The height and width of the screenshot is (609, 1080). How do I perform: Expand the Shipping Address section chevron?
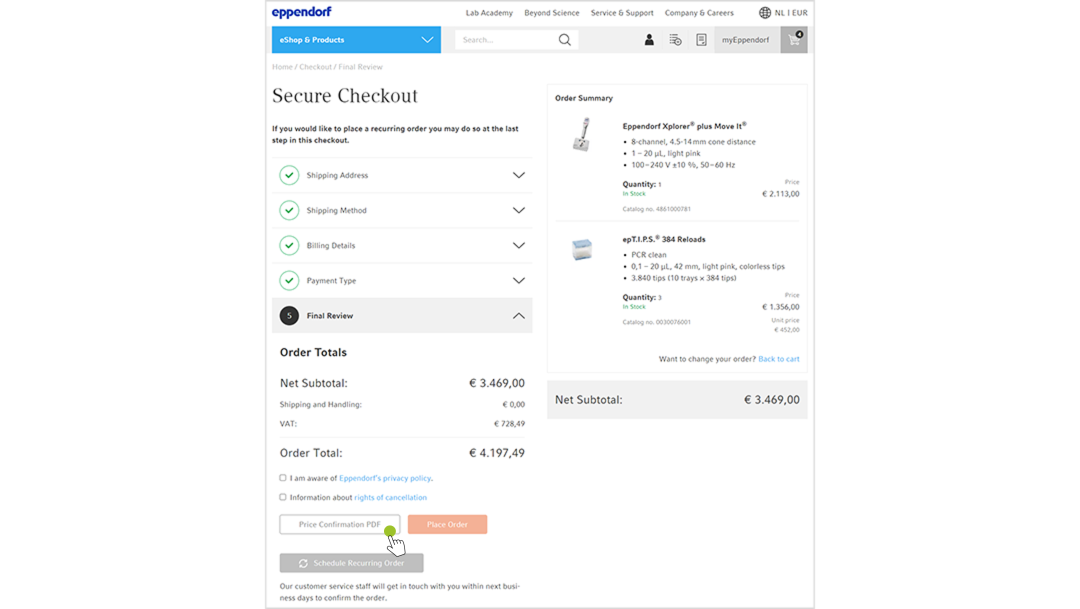pos(519,175)
